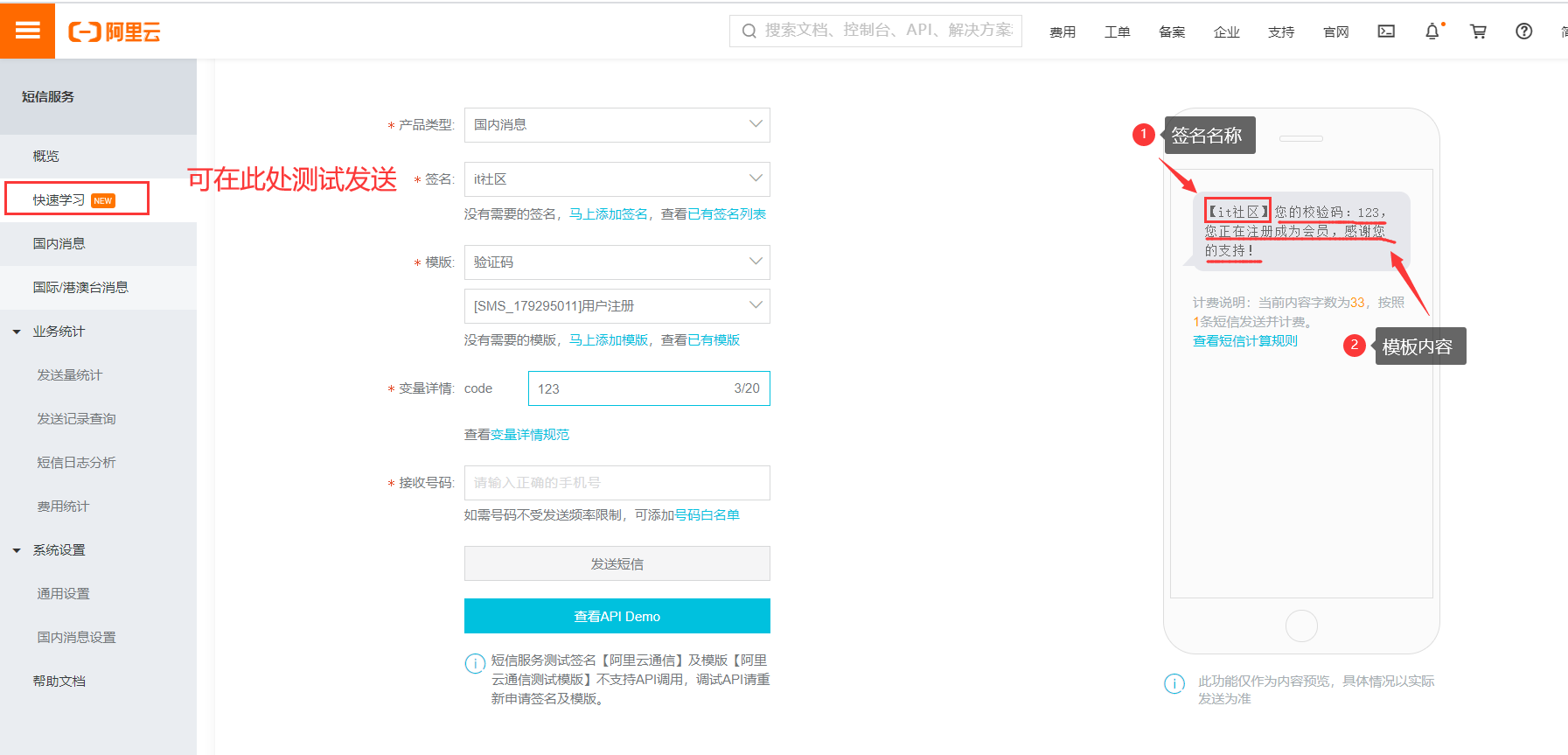Viewport: 1568px width, 755px height.
Task: Open the 签名 dropdown (it社区)
Action: 617,179
